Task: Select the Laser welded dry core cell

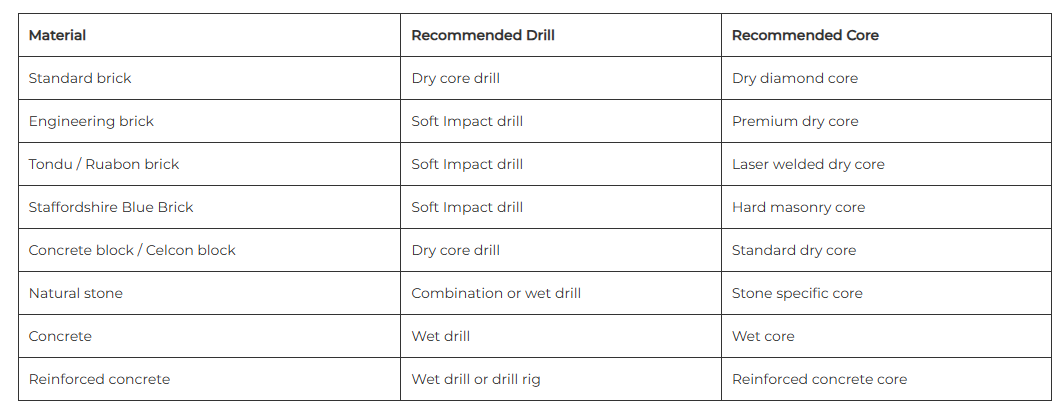Action: coord(886,164)
